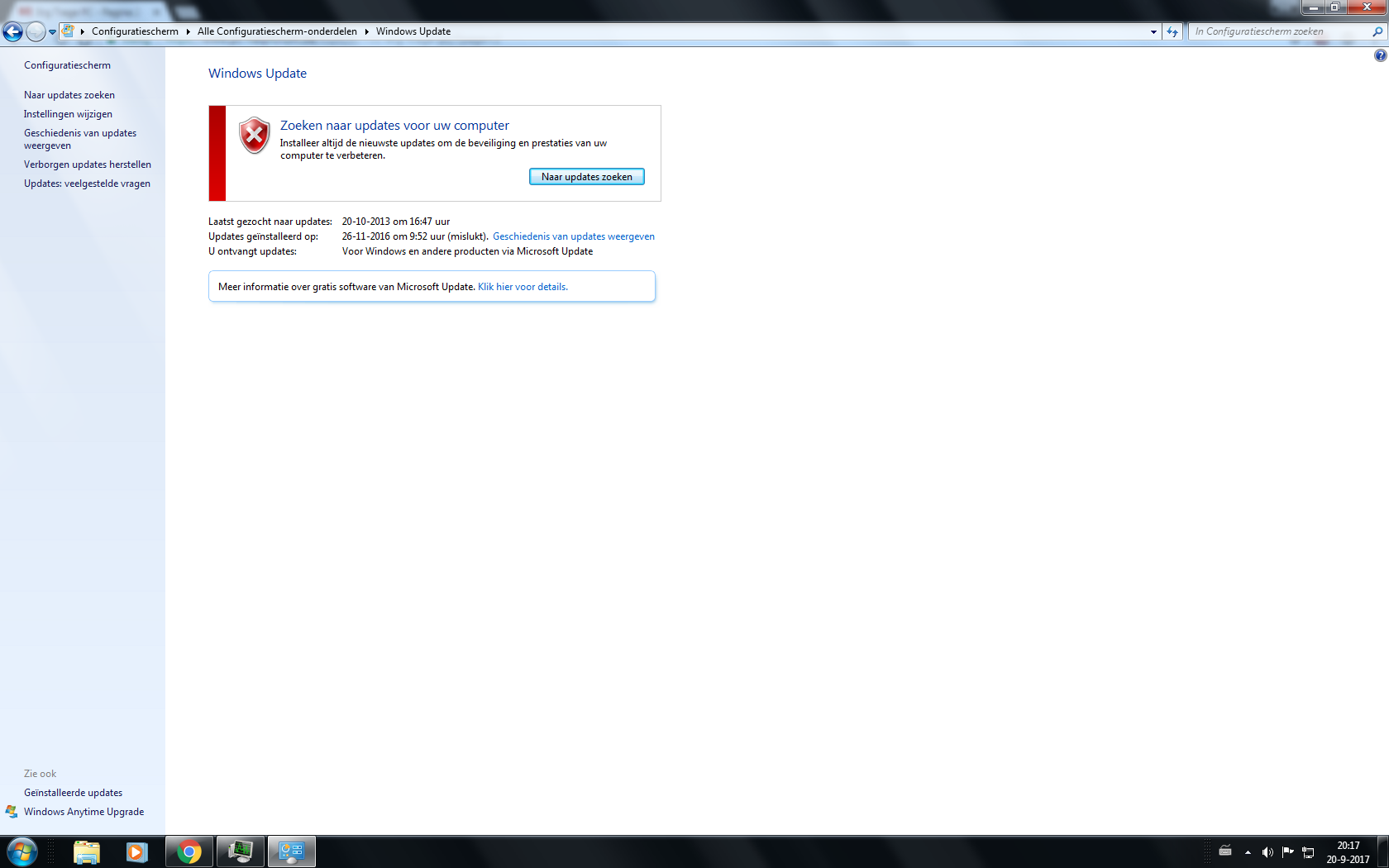This screenshot has width=1389, height=868.
Task: Expand the arrow after Configuratiescherm breadcrumb
Action: (189, 31)
